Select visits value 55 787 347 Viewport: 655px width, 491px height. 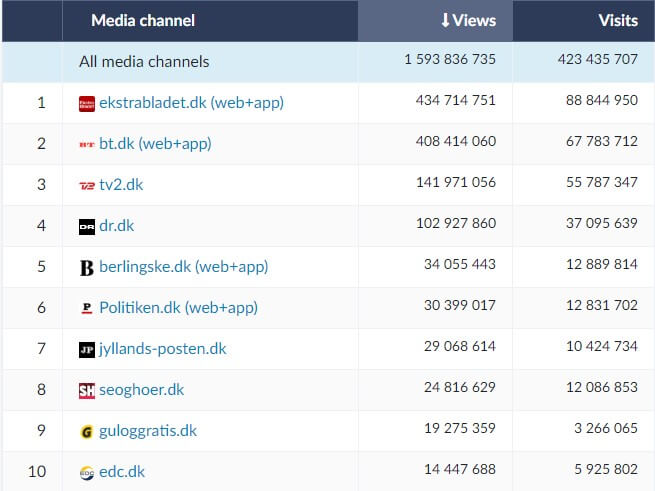point(602,182)
